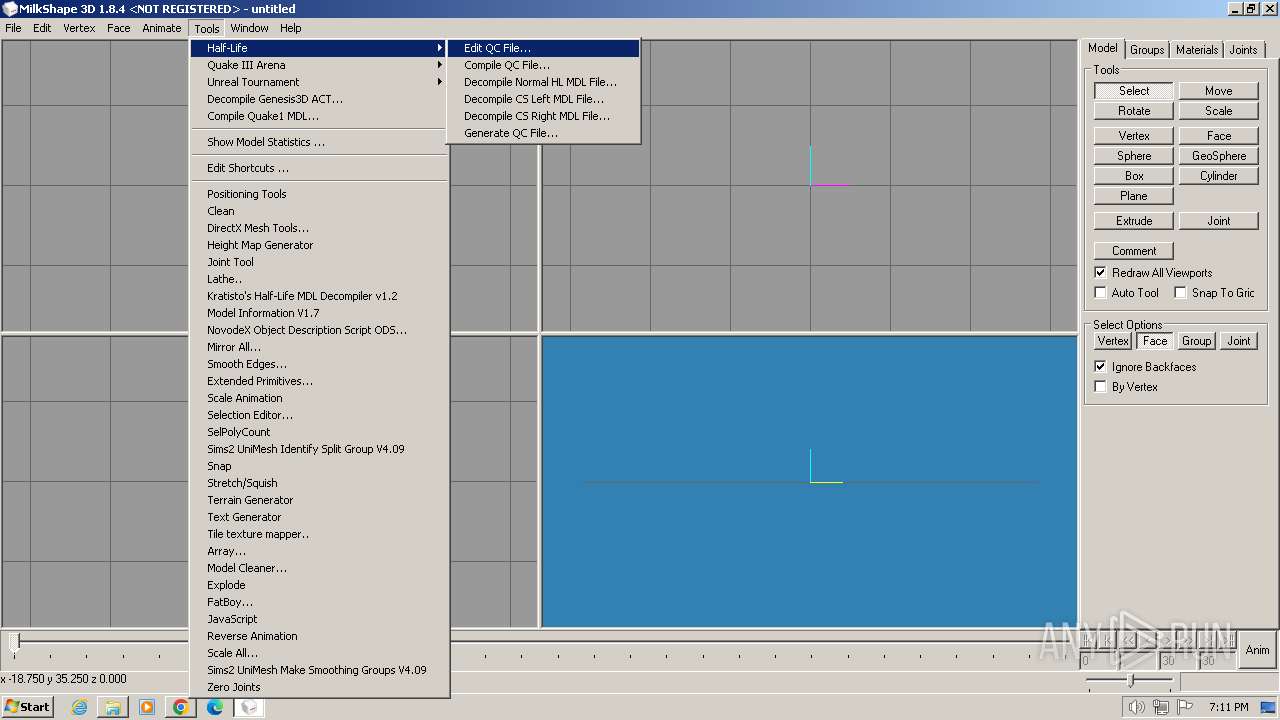Activate the Rotate tool button
Viewport: 1280px width, 720px height.
pyautogui.click(x=1134, y=111)
